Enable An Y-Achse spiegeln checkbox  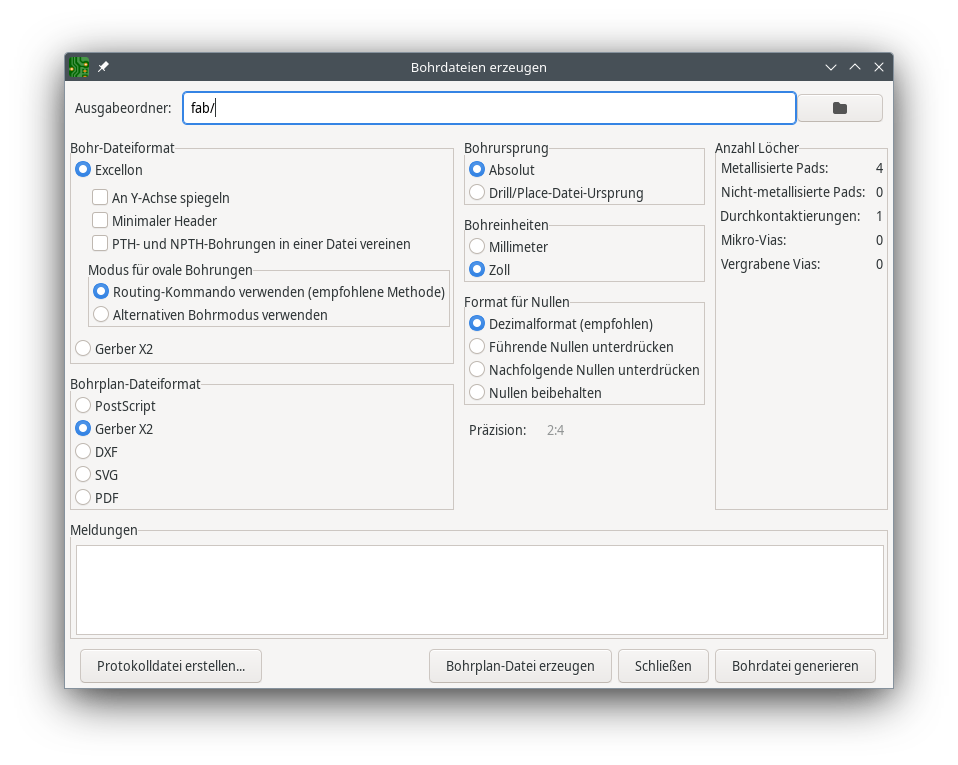[100, 198]
